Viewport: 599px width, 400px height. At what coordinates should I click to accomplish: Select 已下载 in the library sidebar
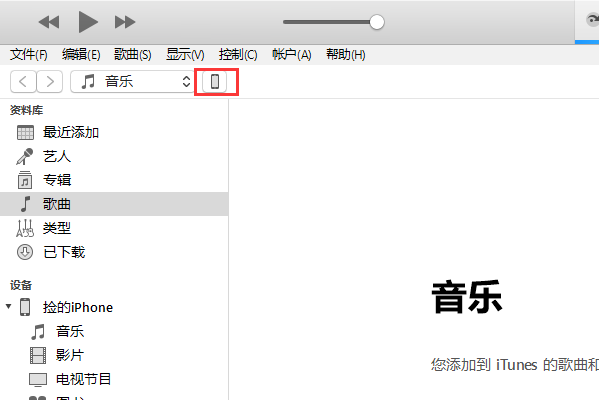pyautogui.click(x=115, y=252)
